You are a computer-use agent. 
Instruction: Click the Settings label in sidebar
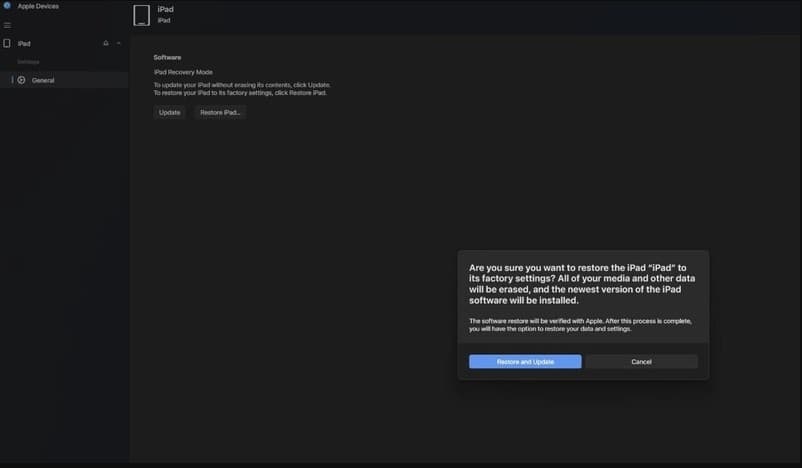coord(28,62)
